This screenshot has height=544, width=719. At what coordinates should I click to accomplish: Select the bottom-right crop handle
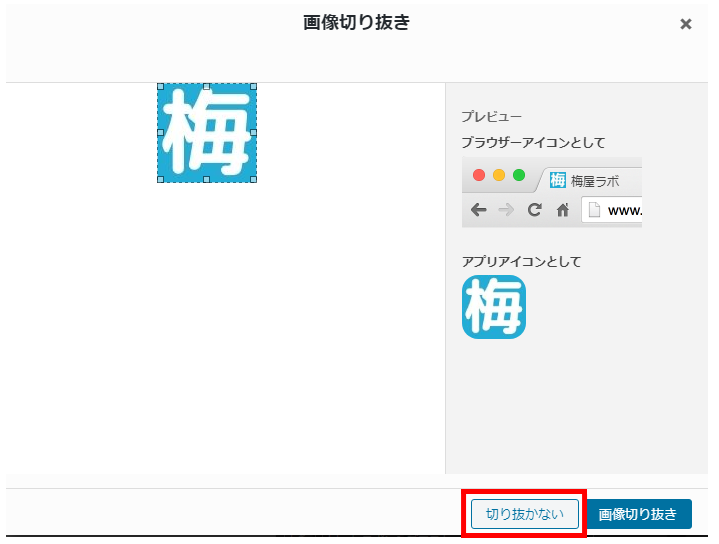click(x=254, y=179)
